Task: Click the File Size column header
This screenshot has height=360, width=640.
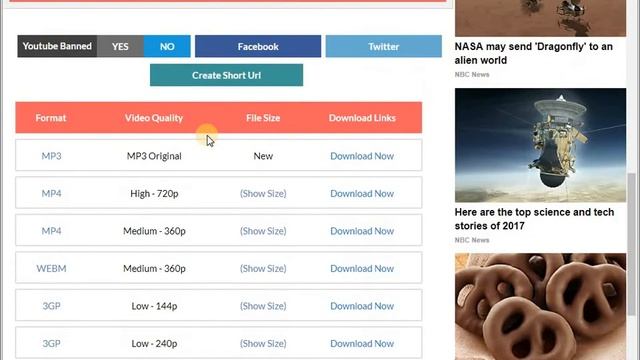Action: click(x=263, y=118)
